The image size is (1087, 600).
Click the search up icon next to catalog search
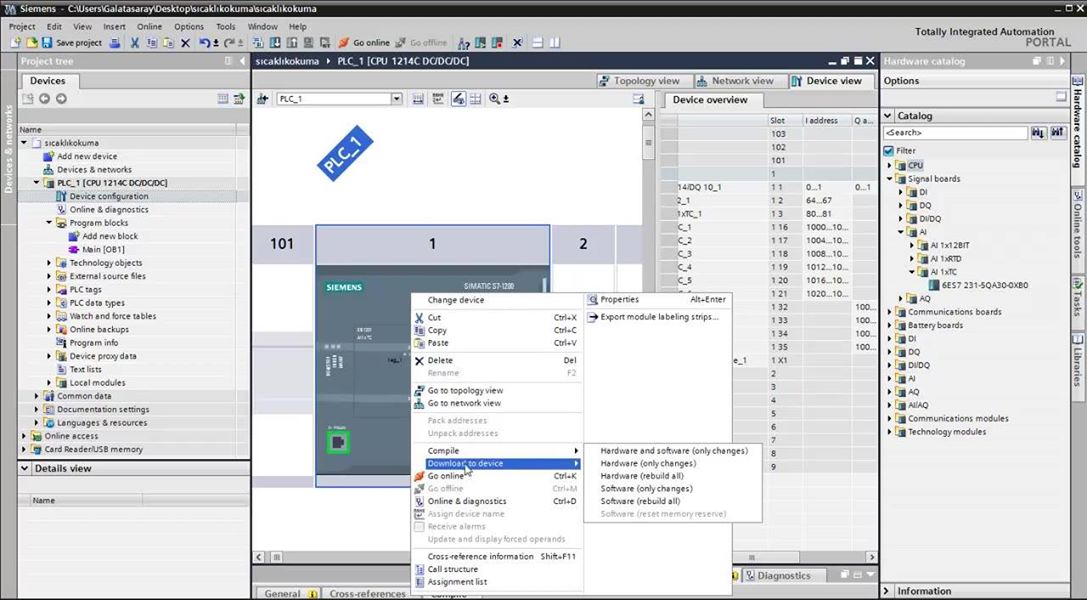click(1057, 132)
